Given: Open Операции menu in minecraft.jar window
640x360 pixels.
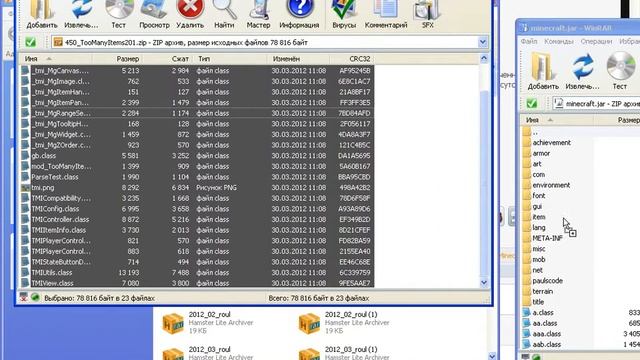Looking at the screenshot, I should coord(596,42).
